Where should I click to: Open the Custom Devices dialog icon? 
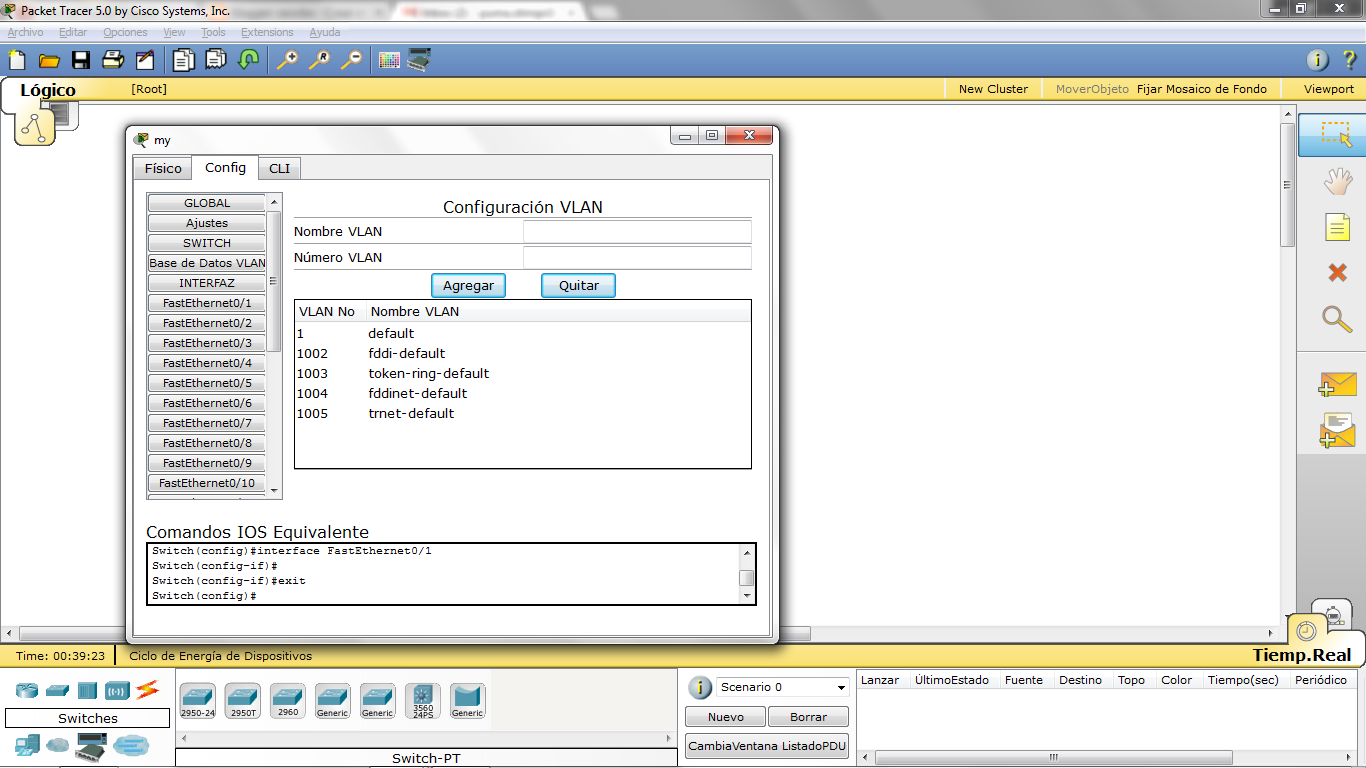point(419,60)
